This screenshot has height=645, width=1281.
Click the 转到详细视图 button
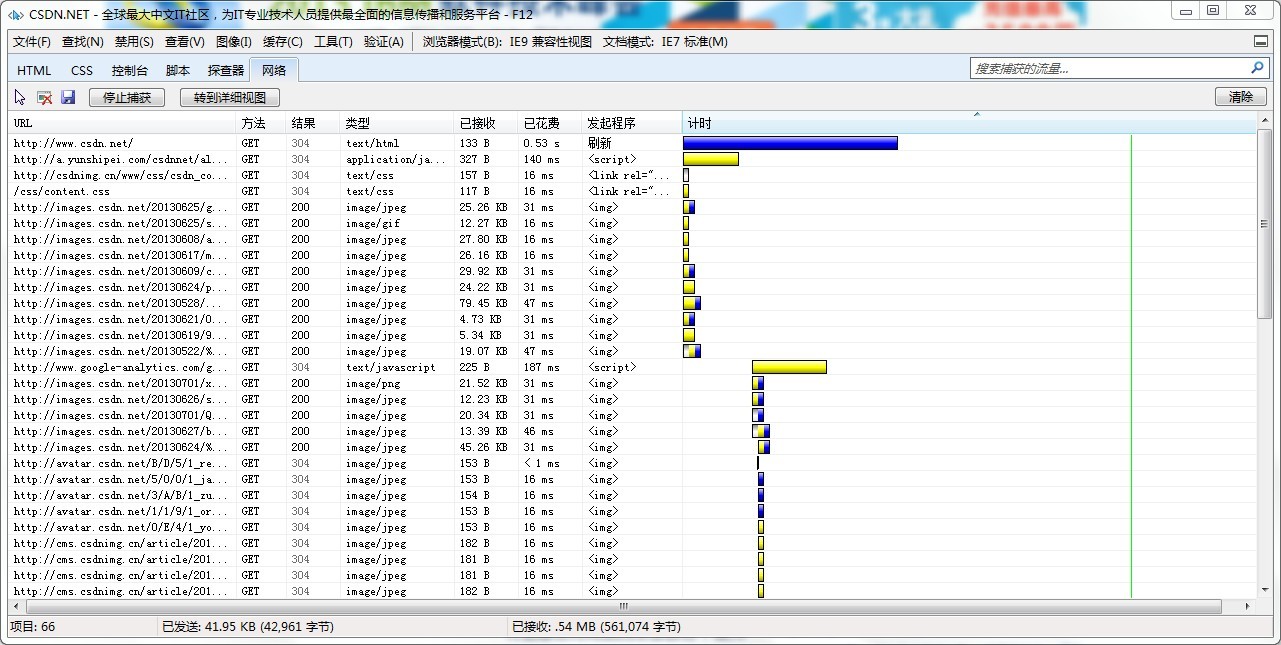(230, 97)
